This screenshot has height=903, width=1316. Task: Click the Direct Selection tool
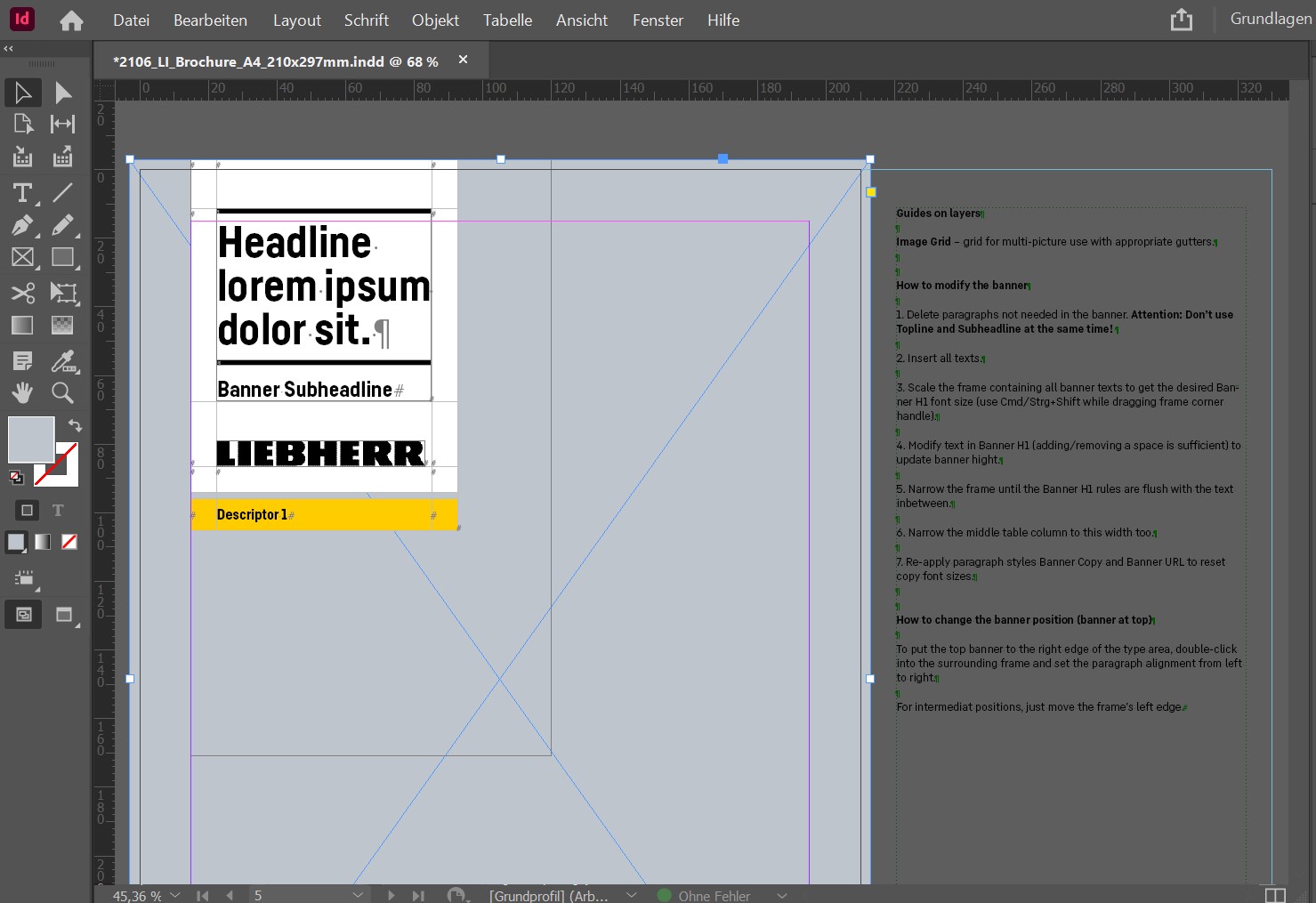[62, 93]
